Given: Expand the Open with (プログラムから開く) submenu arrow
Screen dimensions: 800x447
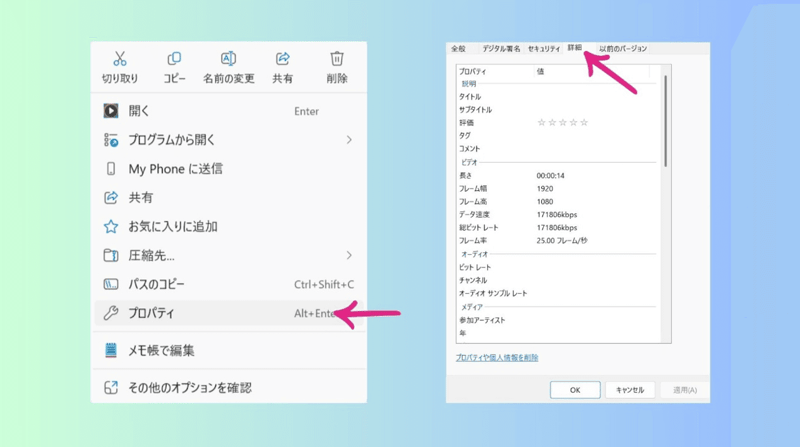Looking at the screenshot, I should [x=349, y=140].
